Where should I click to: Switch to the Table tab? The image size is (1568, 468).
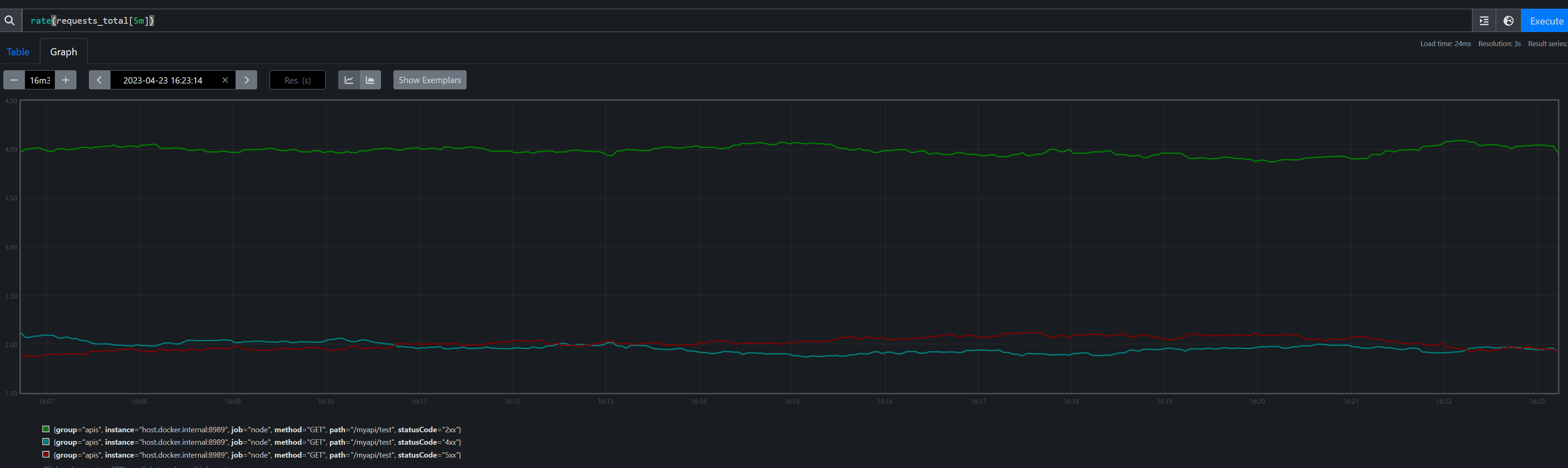tap(18, 52)
